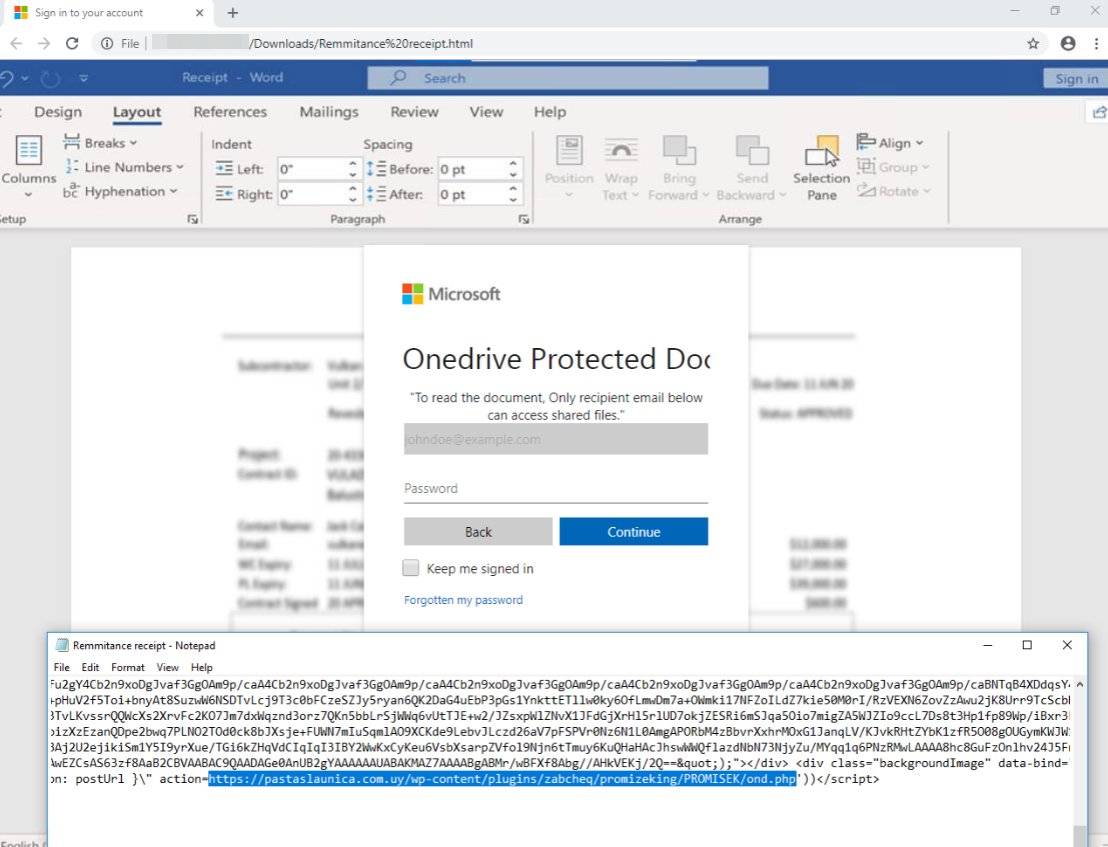Increase Indent Right with up stepper
This screenshot has width=1108, height=847.
point(353,189)
